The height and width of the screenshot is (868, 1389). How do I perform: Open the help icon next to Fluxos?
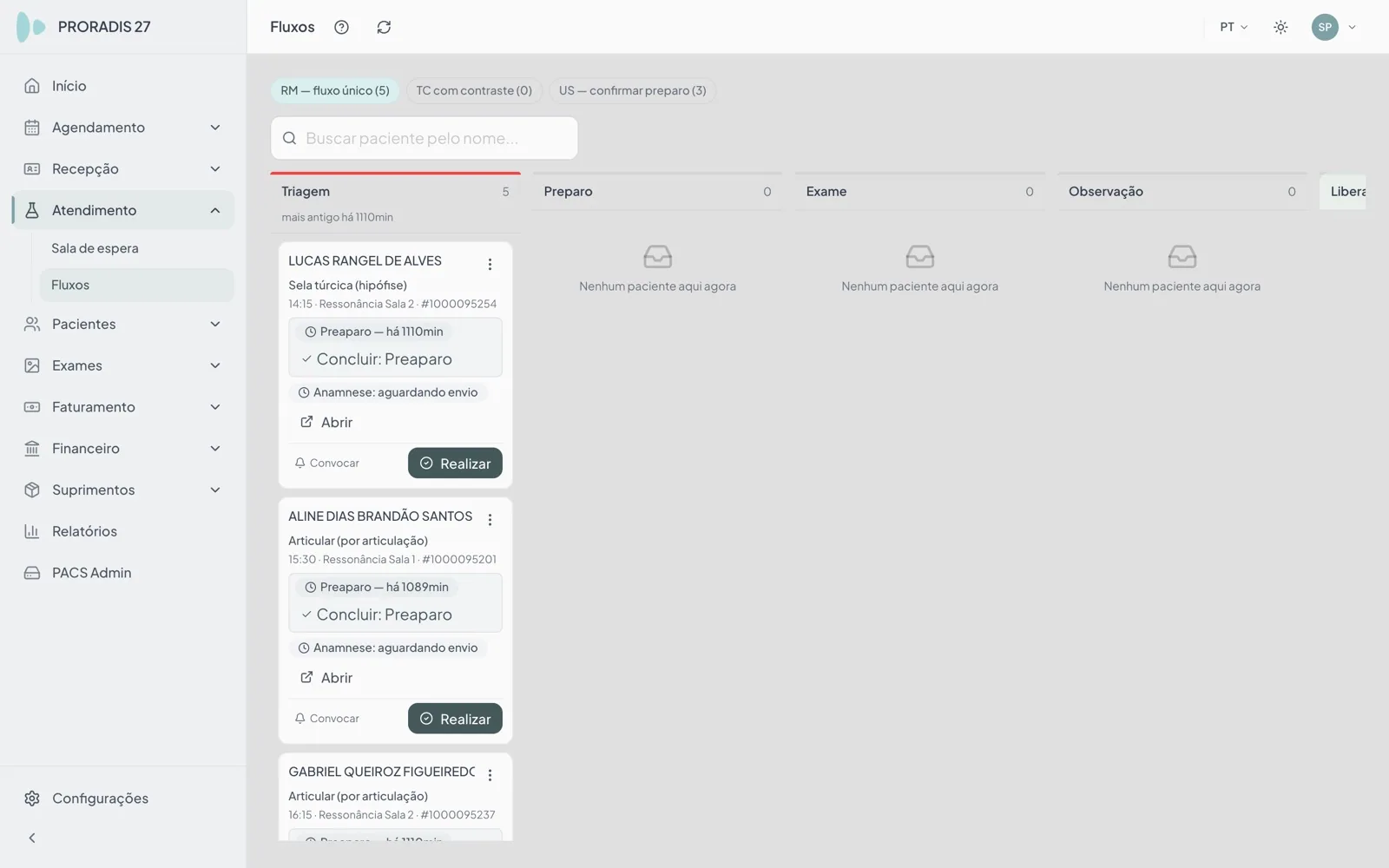(x=341, y=27)
